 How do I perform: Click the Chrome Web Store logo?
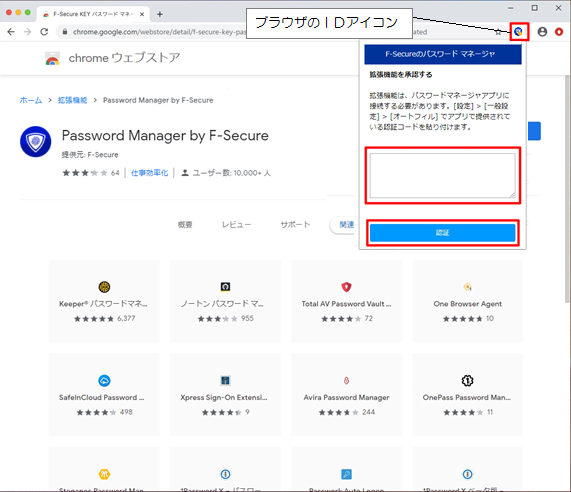52,58
